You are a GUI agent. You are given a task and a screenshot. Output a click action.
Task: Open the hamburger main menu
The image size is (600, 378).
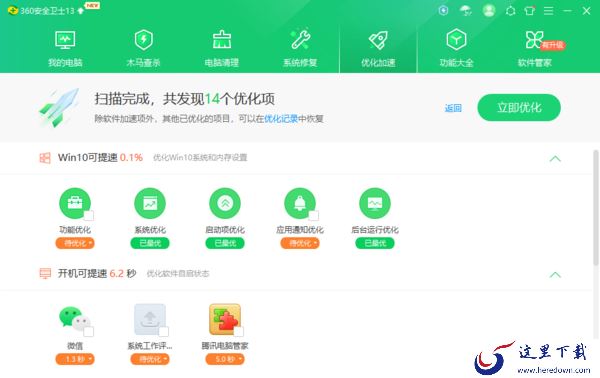click(548, 11)
